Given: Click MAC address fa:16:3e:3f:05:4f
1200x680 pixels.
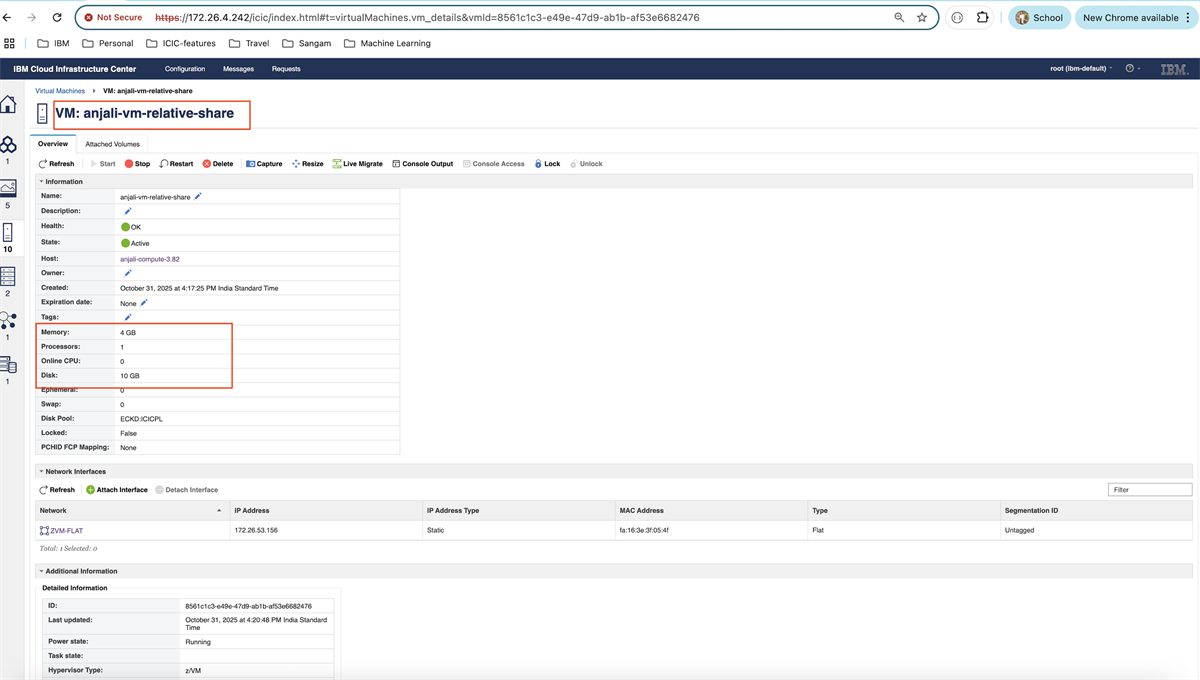Looking at the screenshot, I should pyautogui.click(x=644, y=531).
